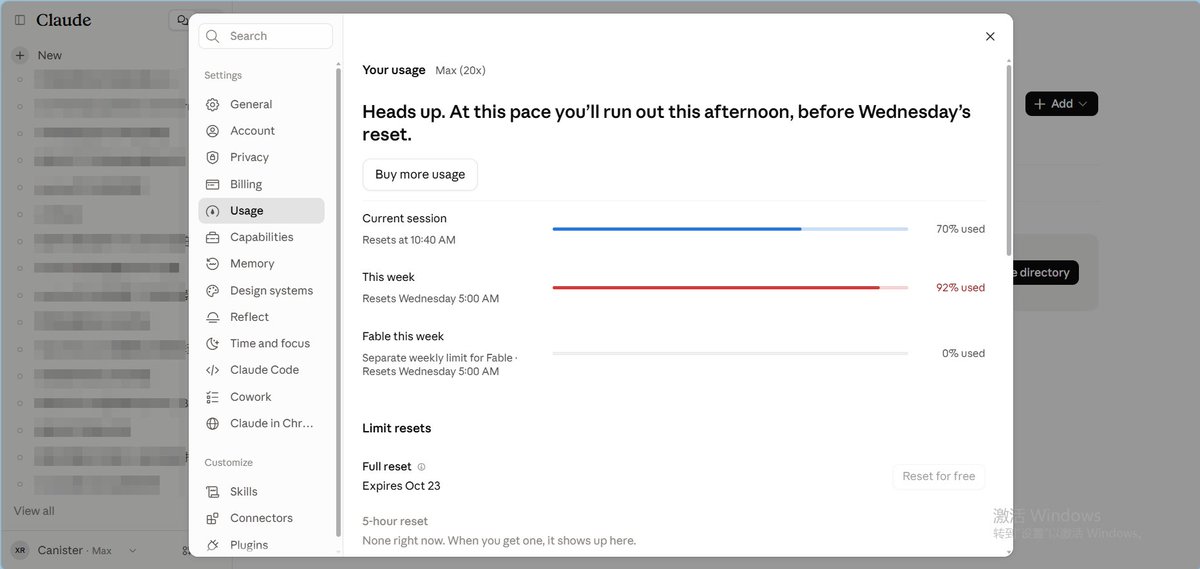Click the Usage gauge icon

(x=212, y=211)
